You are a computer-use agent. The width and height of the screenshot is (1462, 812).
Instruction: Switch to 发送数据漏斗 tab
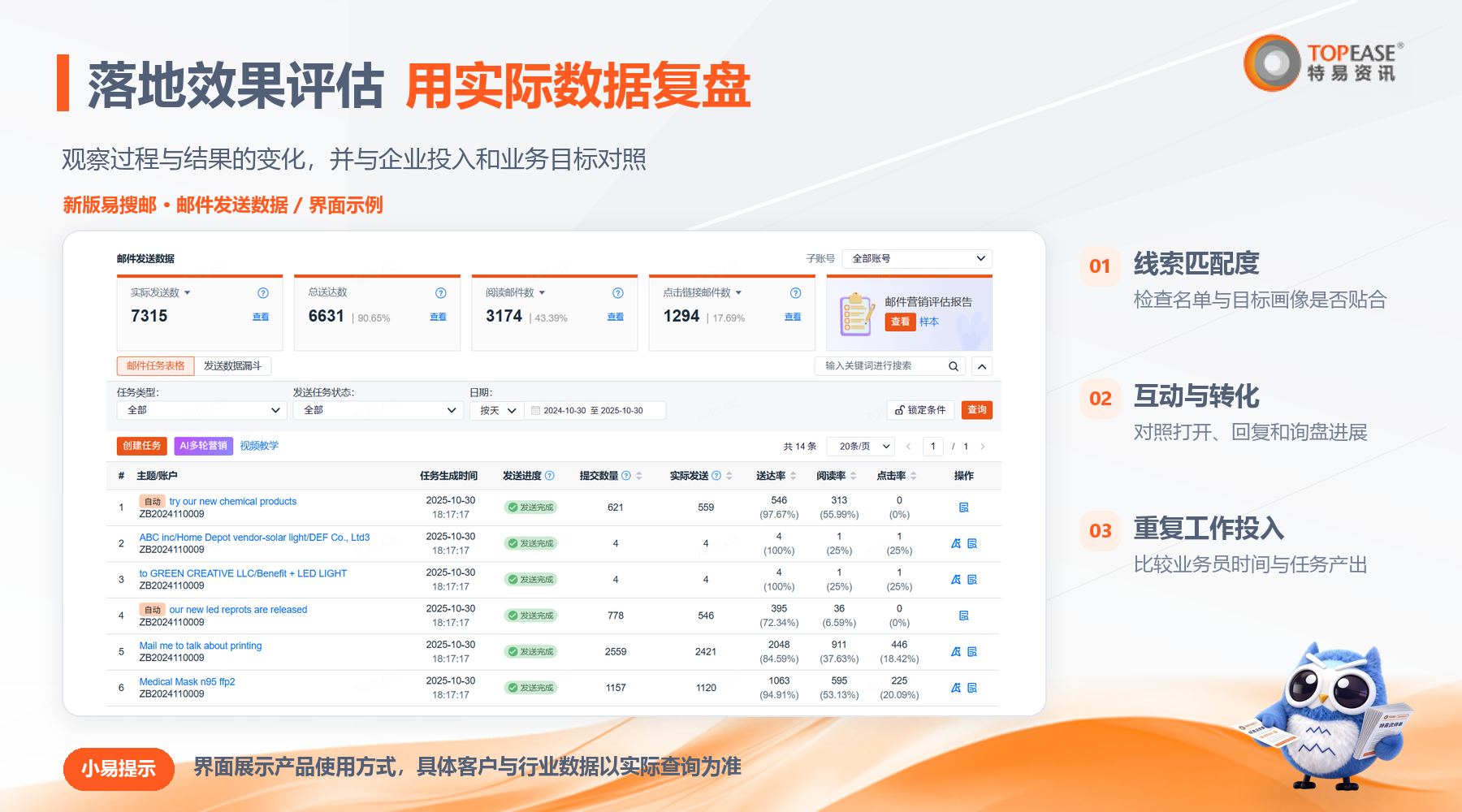point(233,366)
